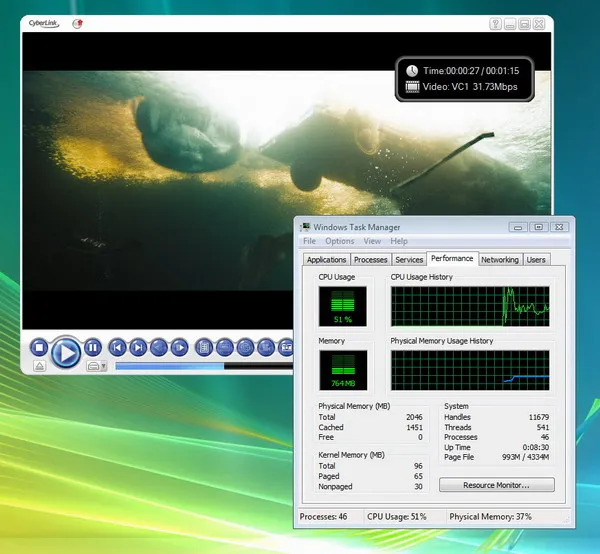Screen dimensions: 600x554
Task: Switch to the Applications tab
Action: pyautogui.click(x=326, y=260)
